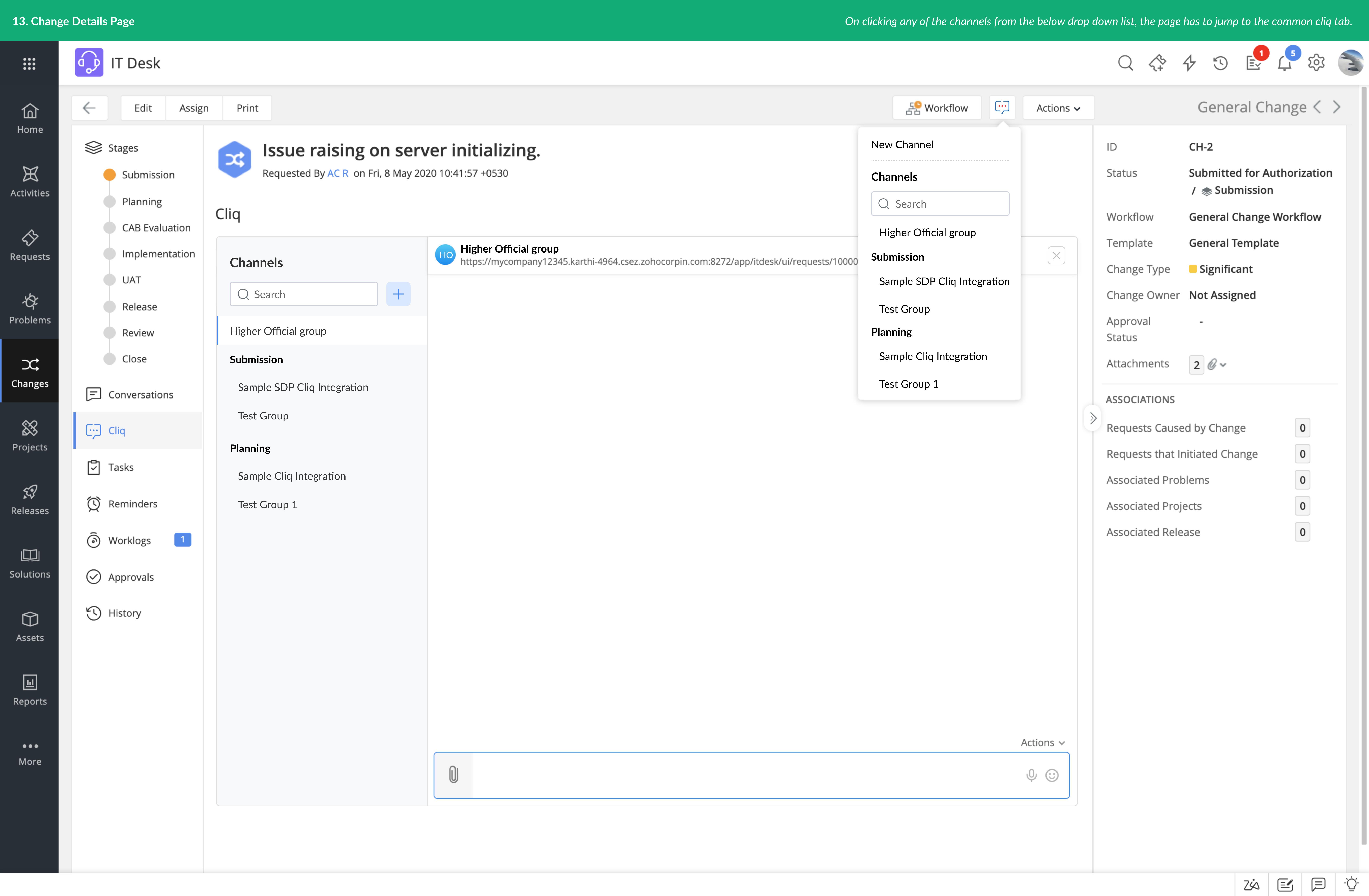Attach a file using paperclip icon
This screenshot has width=1369, height=896.
453,775
